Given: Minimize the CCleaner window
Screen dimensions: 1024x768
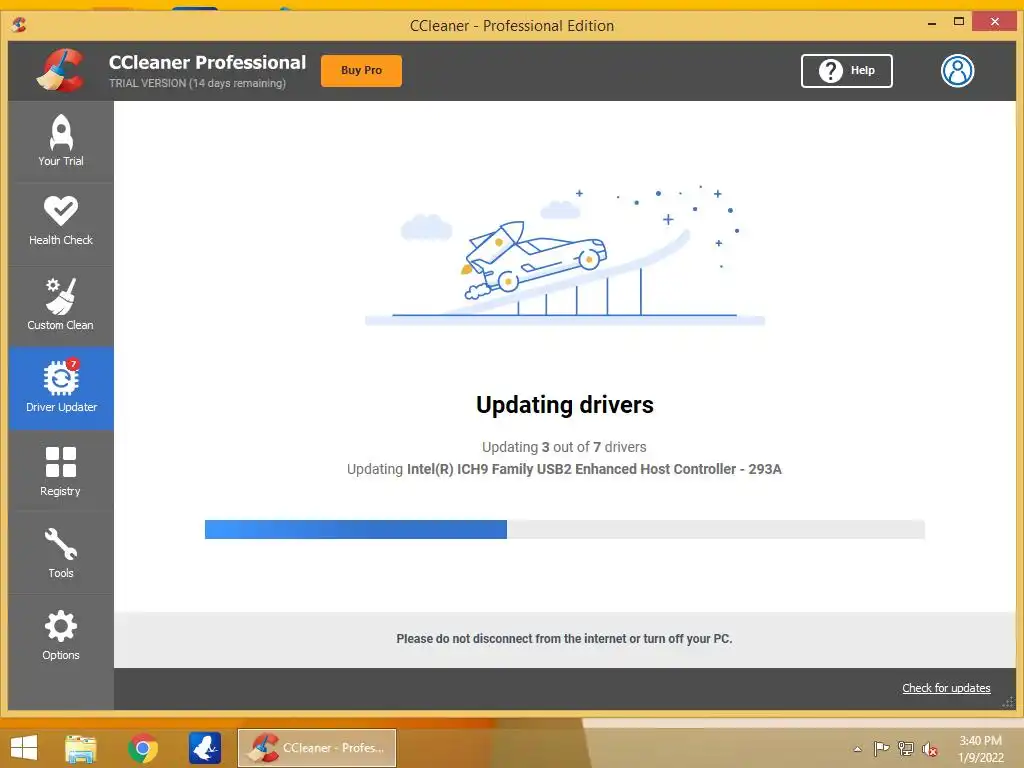Looking at the screenshot, I should click(932, 23).
